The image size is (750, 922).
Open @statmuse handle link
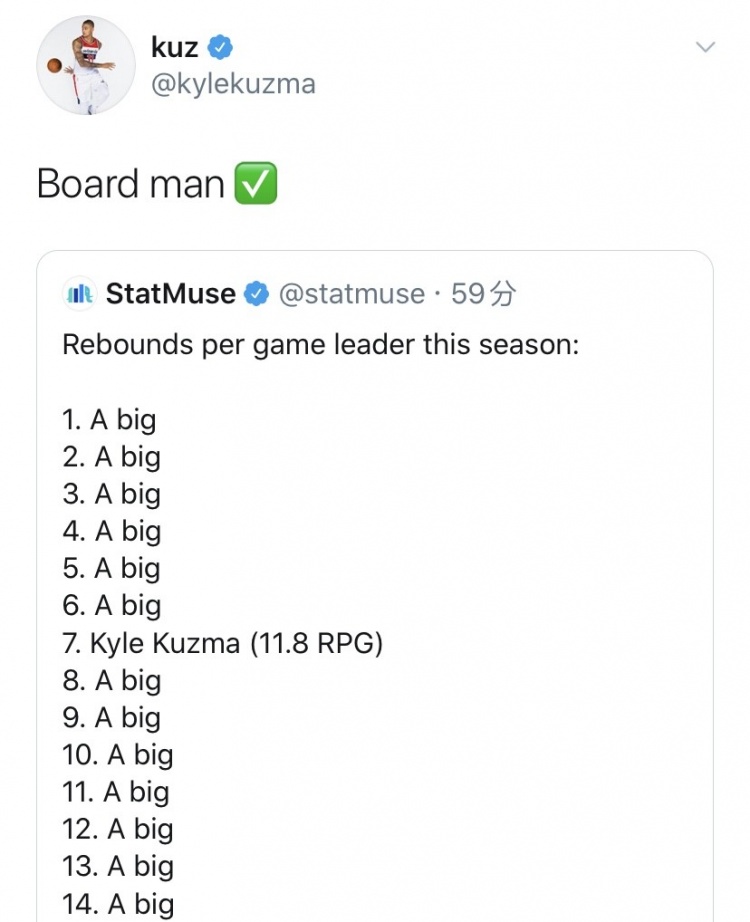click(352, 293)
